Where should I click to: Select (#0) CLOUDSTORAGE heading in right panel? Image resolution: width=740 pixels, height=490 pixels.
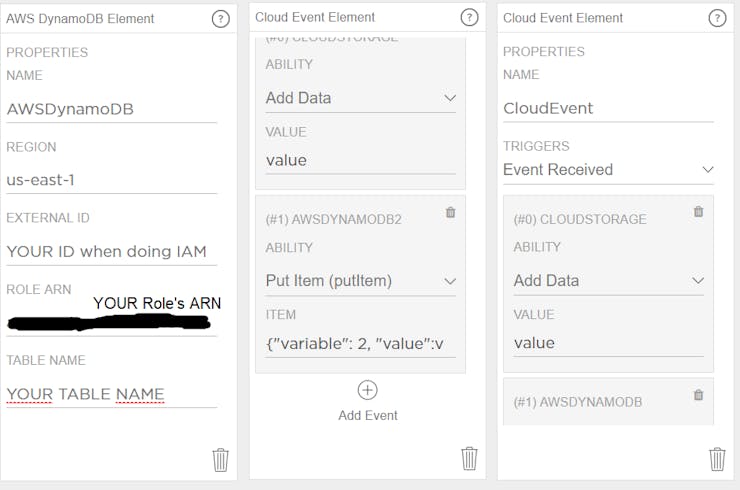580,220
